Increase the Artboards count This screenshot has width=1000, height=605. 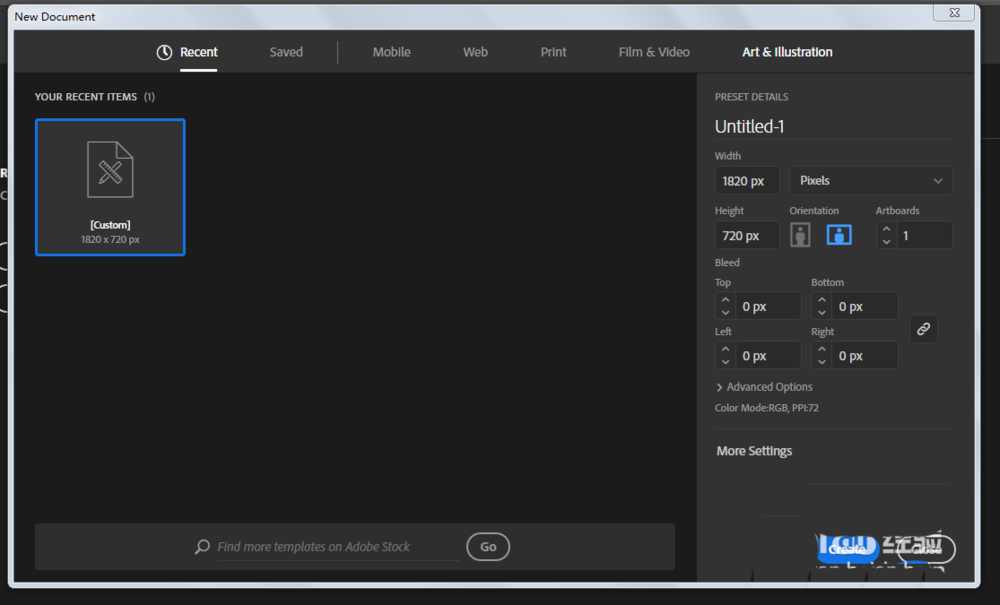pos(886,229)
